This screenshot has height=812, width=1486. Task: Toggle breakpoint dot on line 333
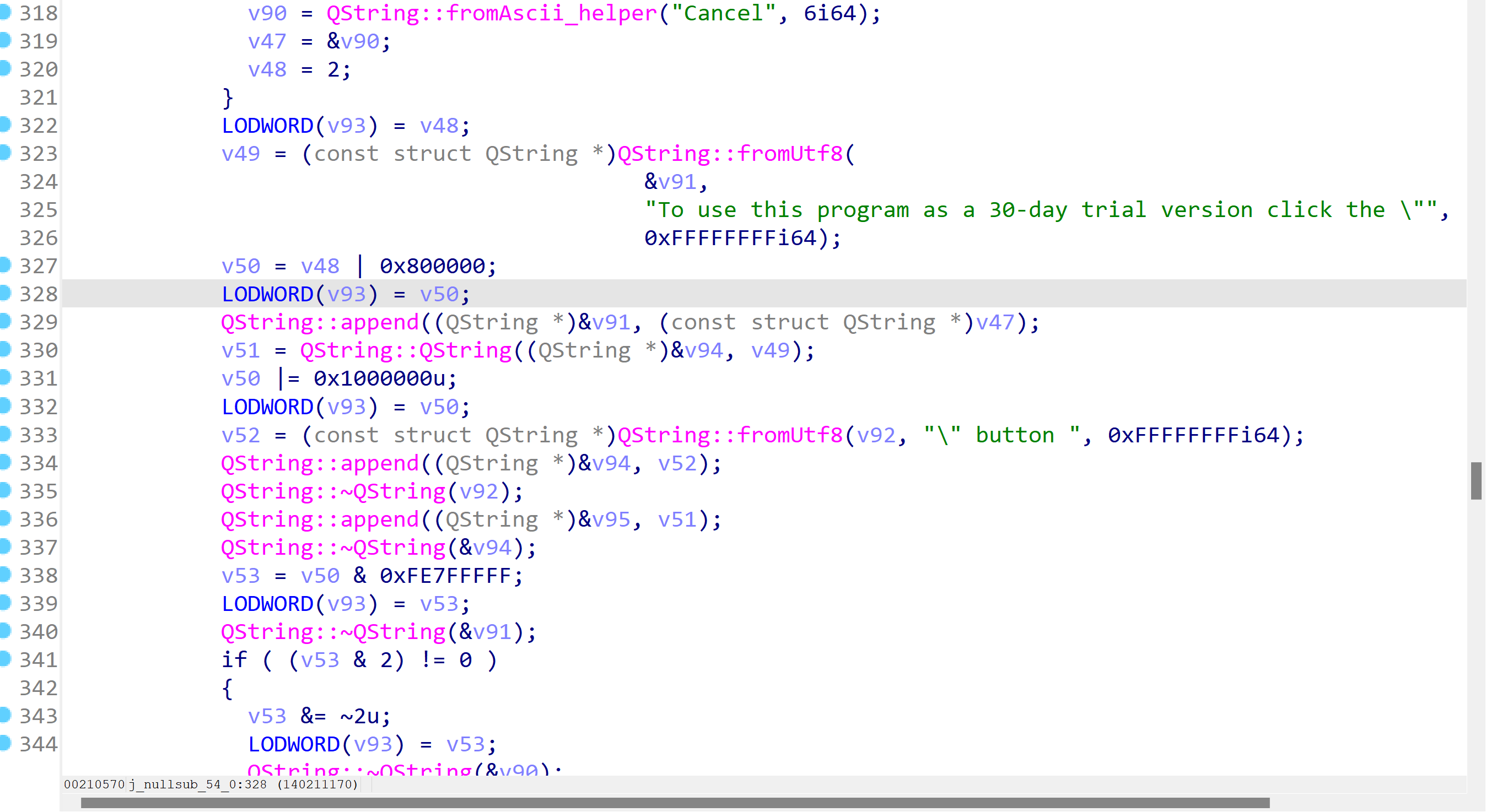click(x=5, y=434)
